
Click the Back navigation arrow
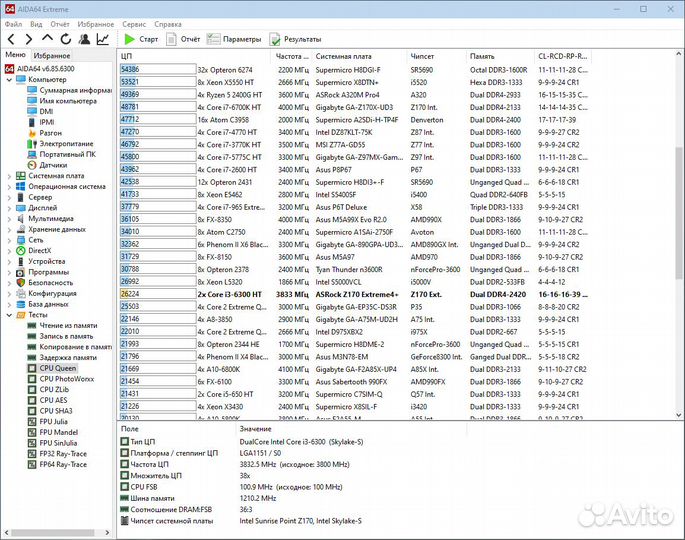[x=12, y=39]
